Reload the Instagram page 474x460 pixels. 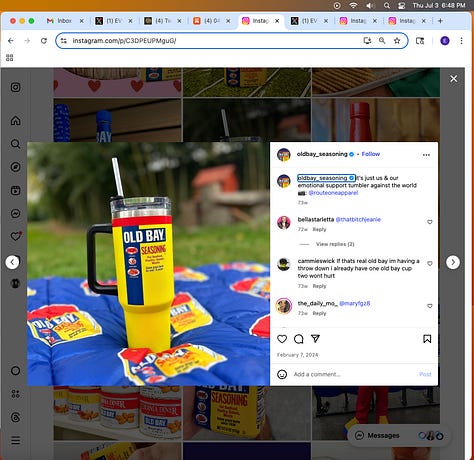(44, 41)
